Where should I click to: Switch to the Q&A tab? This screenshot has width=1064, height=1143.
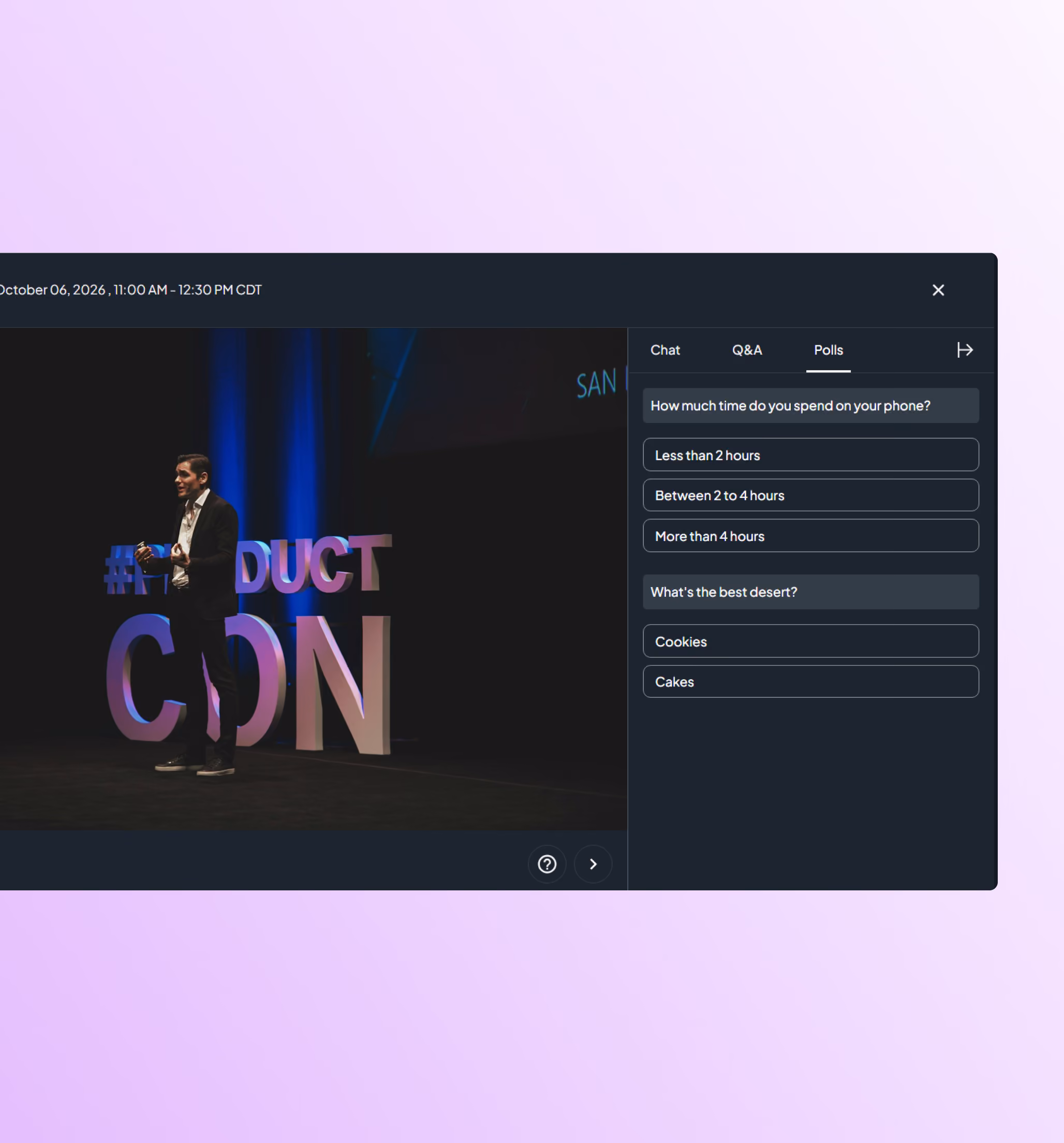[x=747, y=349]
